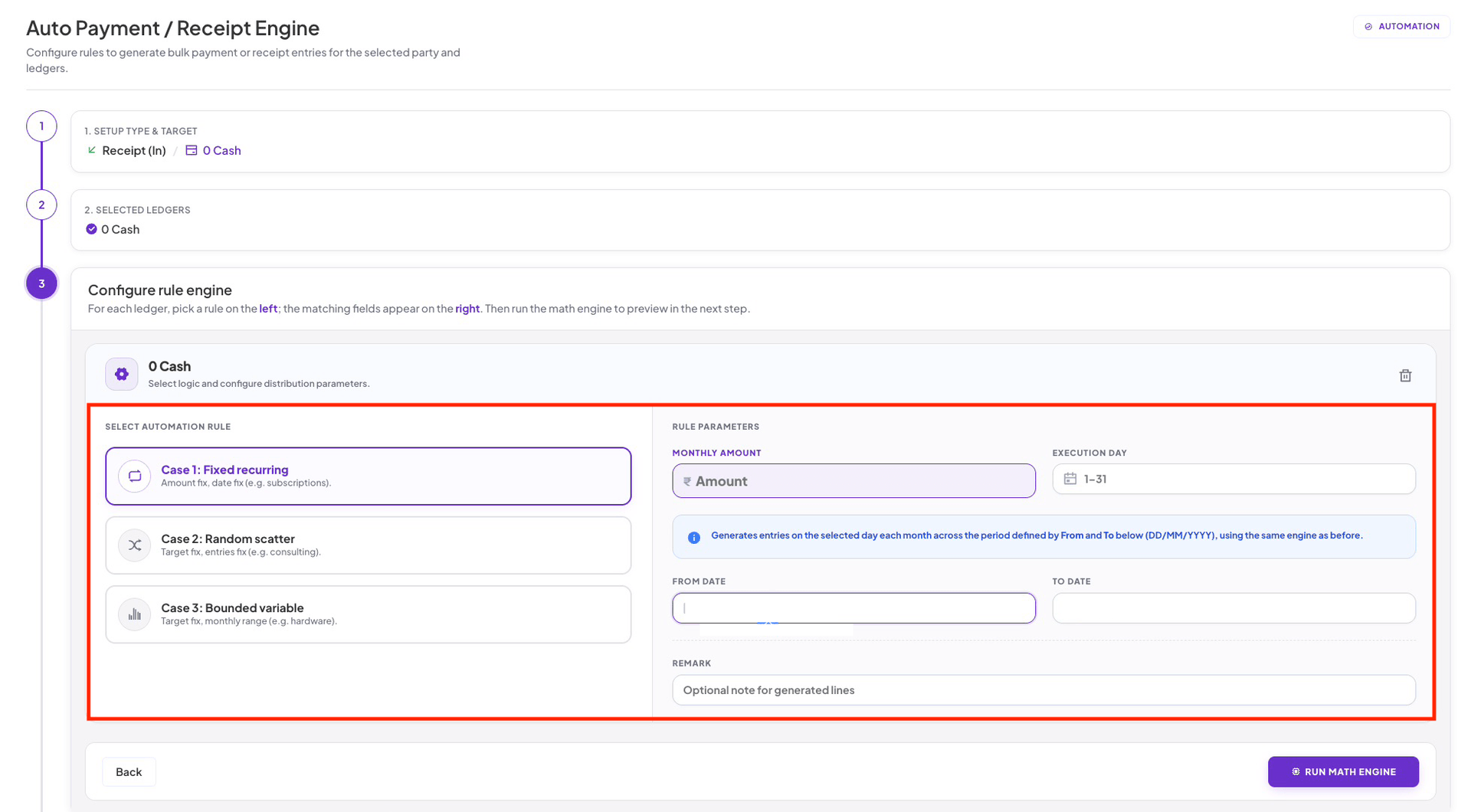Select Case 3: Bounded variable rule
The height and width of the screenshot is (812, 1471).
tap(369, 614)
